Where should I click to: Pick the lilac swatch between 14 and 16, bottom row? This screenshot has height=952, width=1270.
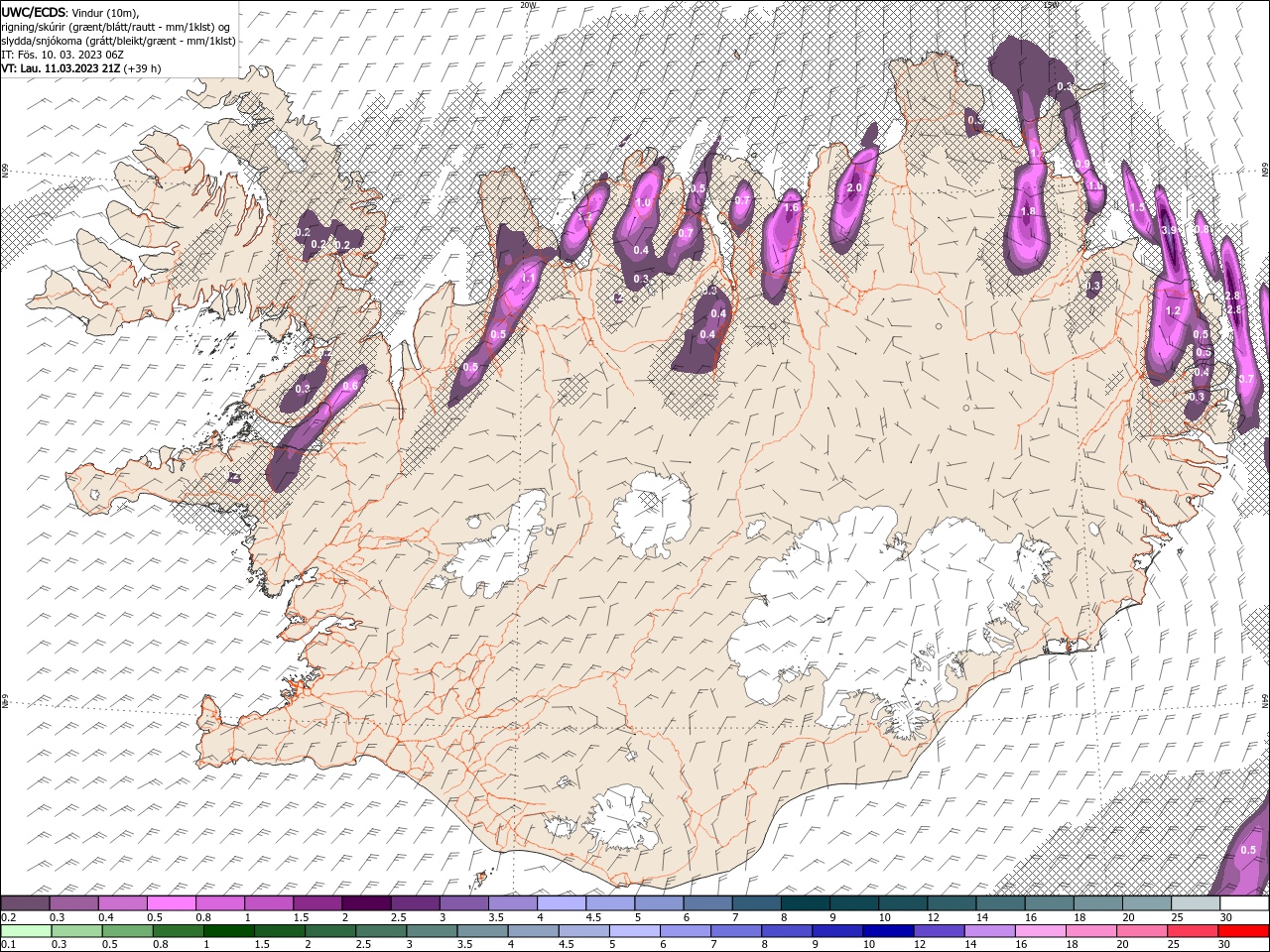coord(988,931)
